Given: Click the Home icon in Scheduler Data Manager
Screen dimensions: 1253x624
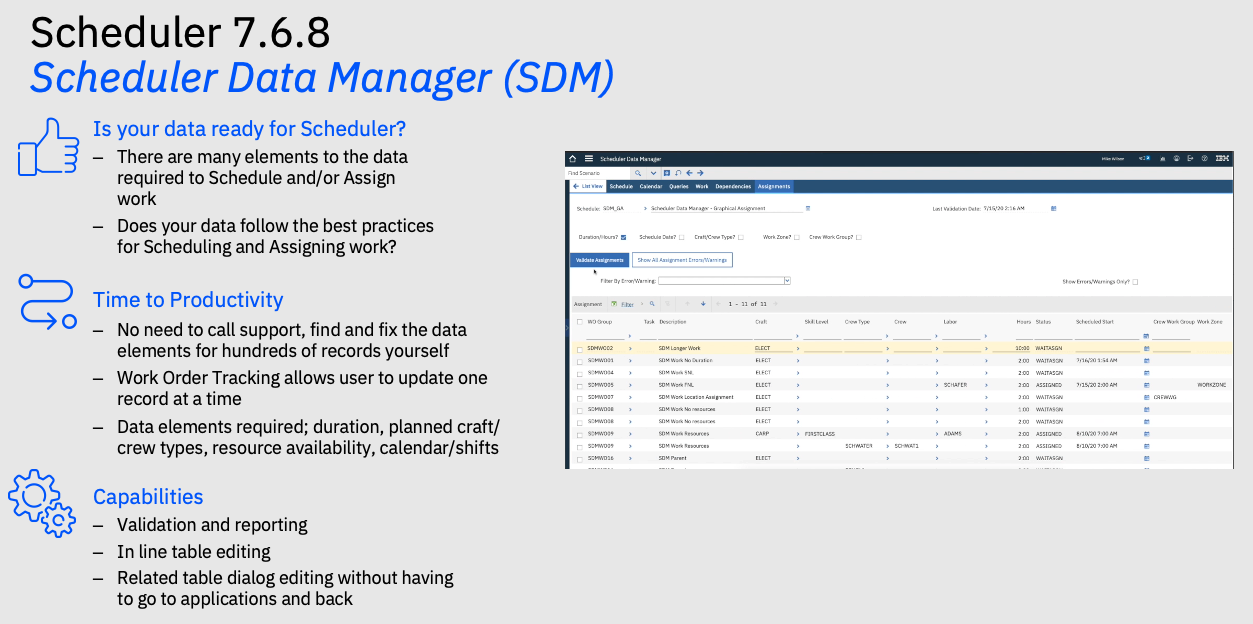Looking at the screenshot, I should click(x=573, y=159).
